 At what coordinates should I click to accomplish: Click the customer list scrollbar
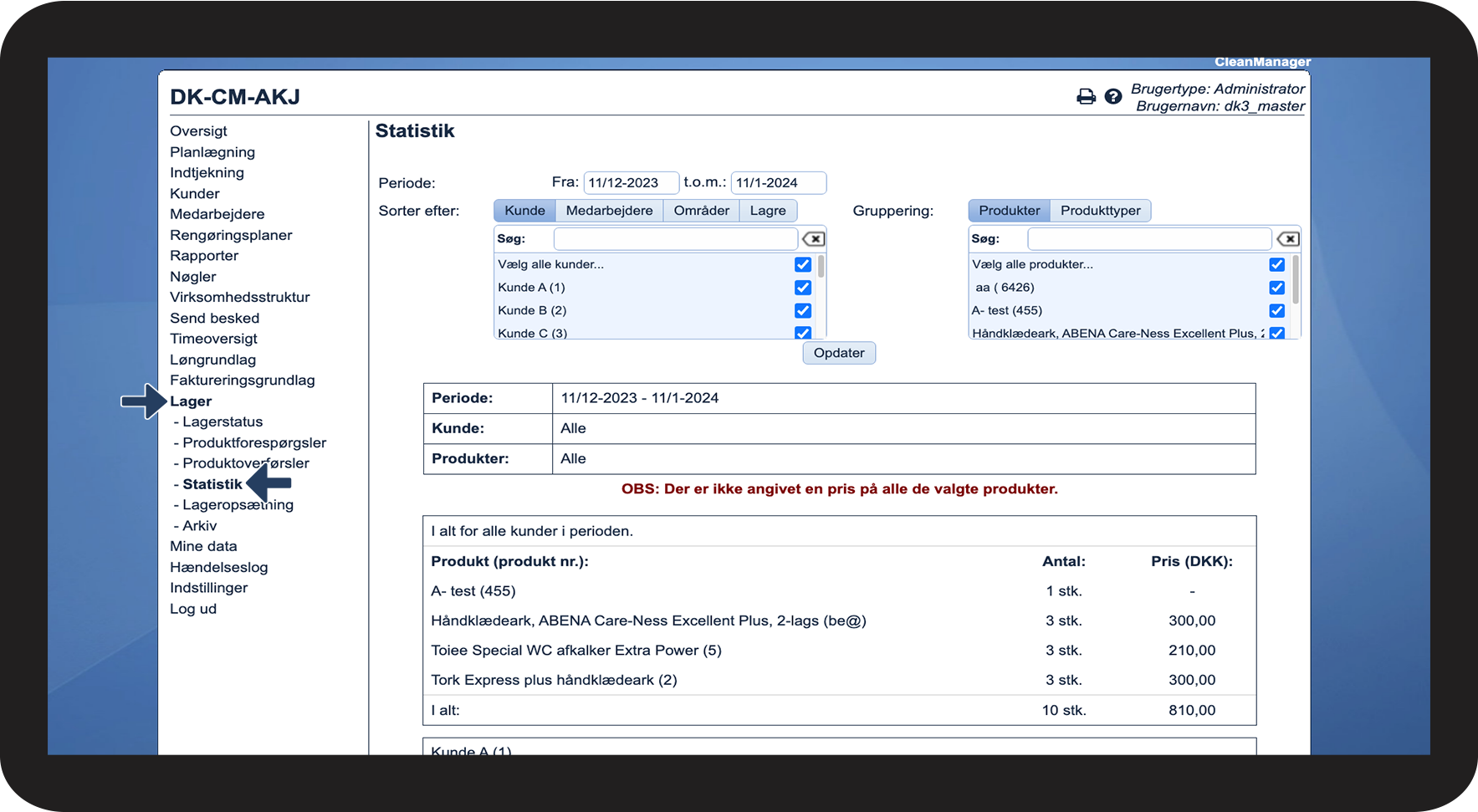click(x=821, y=268)
